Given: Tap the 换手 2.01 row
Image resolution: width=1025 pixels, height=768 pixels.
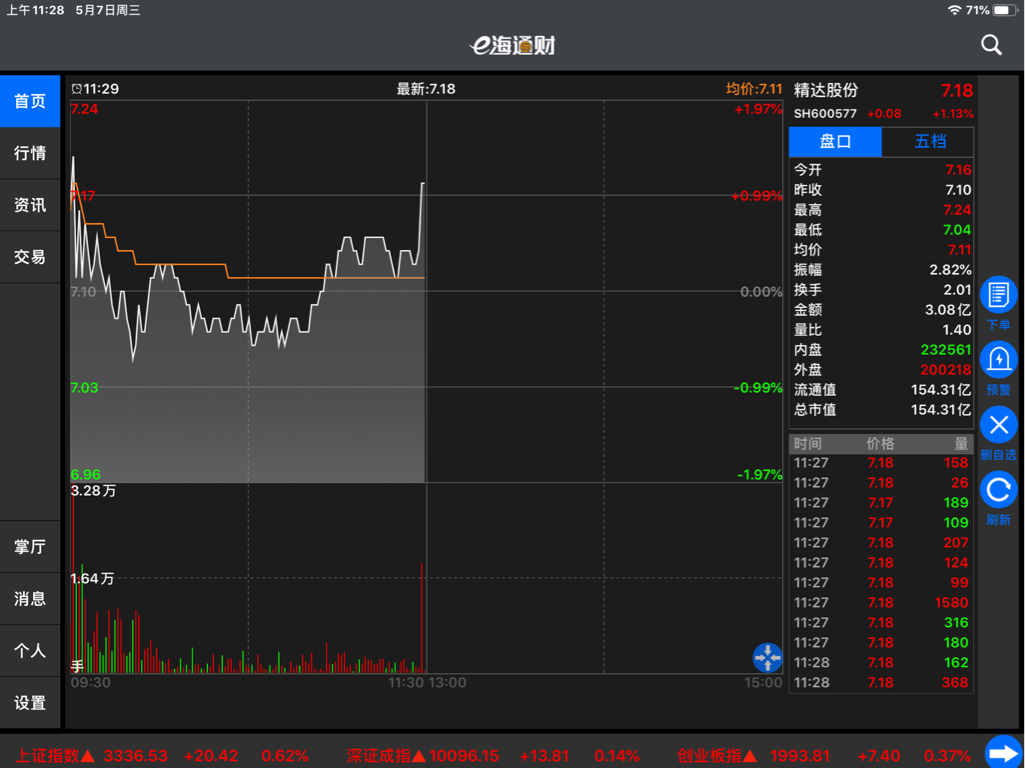Looking at the screenshot, I should coord(882,290).
